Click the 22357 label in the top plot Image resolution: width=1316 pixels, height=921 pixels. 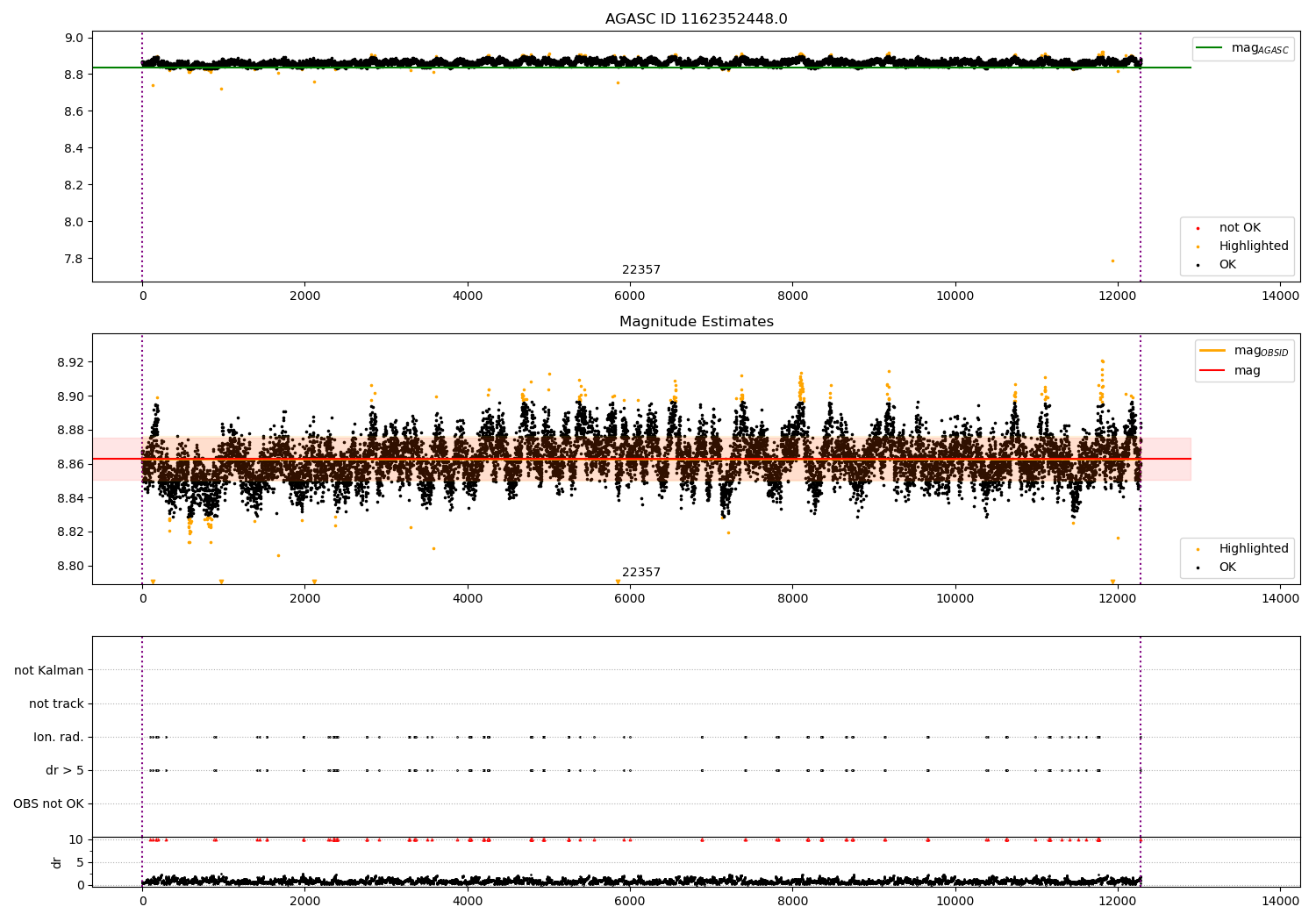pyautogui.click(x=641, y=270)
